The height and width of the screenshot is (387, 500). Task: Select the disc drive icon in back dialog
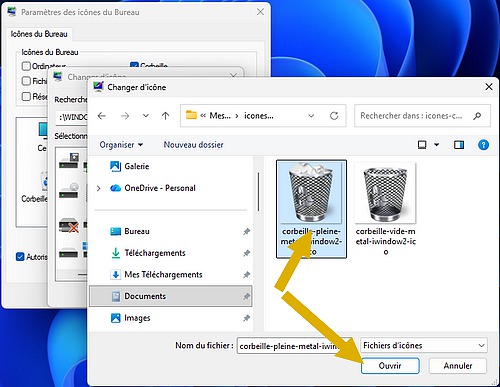(69, 191)
